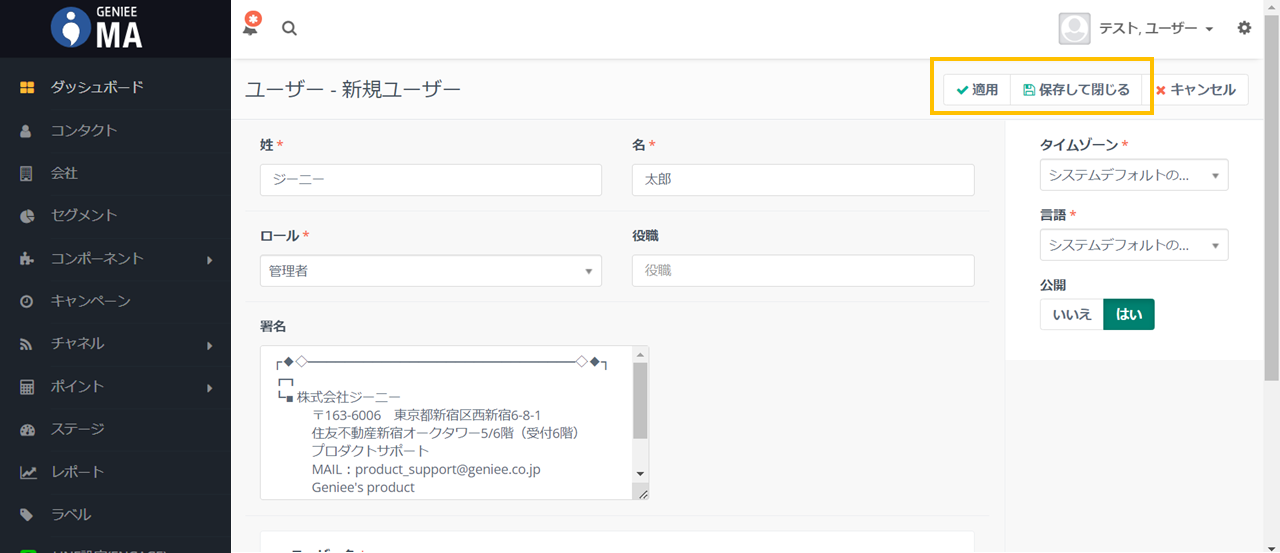This screenshot has width=1280, height=553.
Task: Click the 役職 input field
Action: point(802,271)
